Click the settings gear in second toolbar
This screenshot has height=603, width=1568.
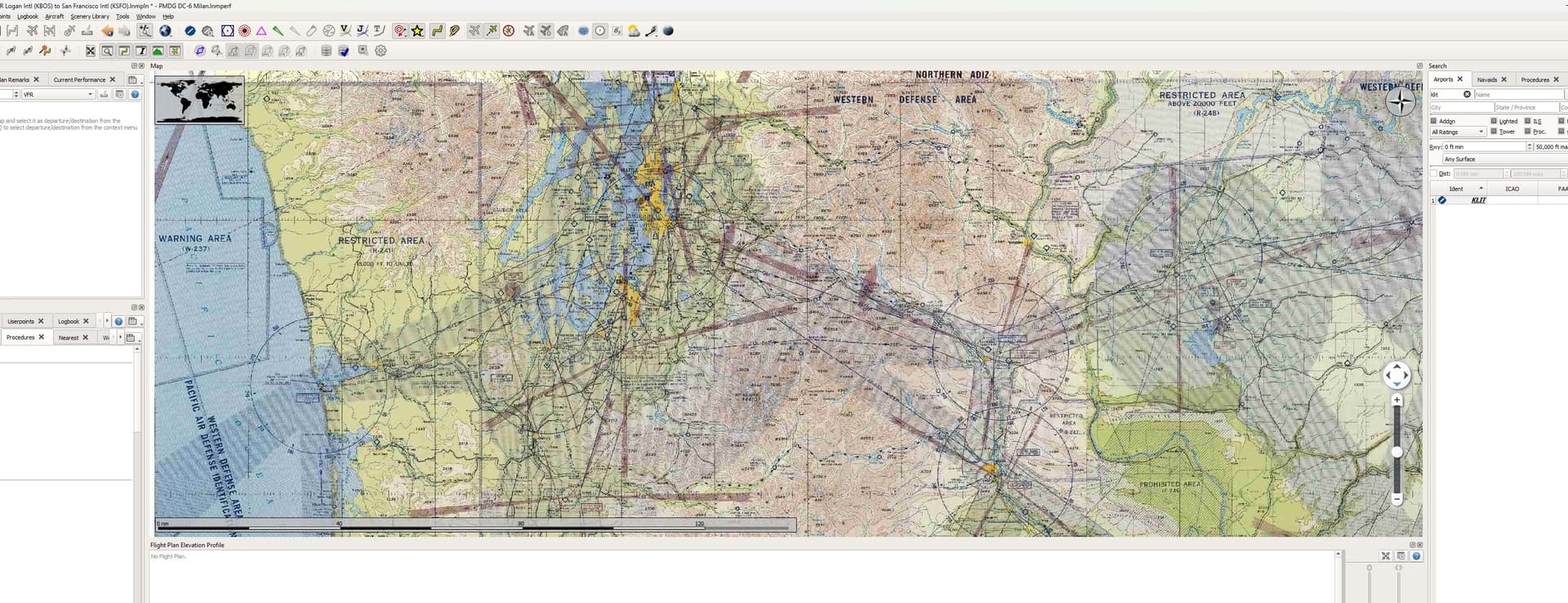point(381,51)
